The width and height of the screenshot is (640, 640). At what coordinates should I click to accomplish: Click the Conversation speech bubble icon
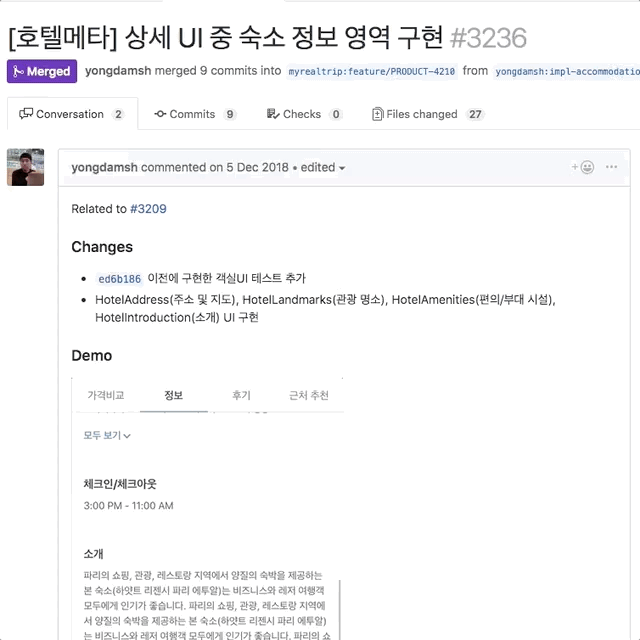coord(26,114)
